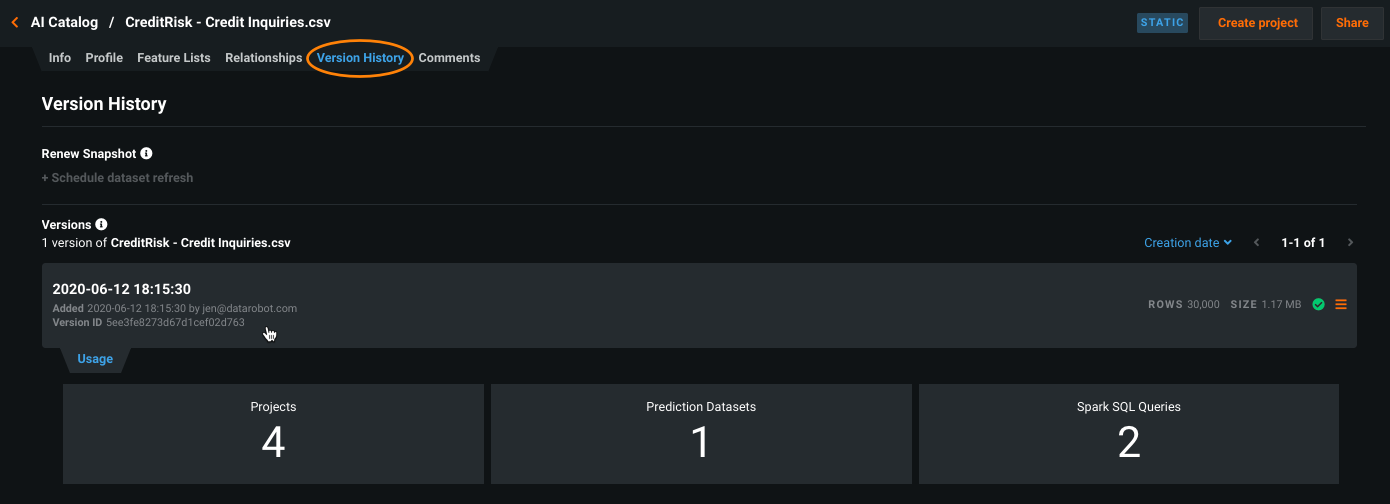The width and height of the screenshot is (1390, 504).
Task: Collapse the Usage expander tab
Action: 95,359
